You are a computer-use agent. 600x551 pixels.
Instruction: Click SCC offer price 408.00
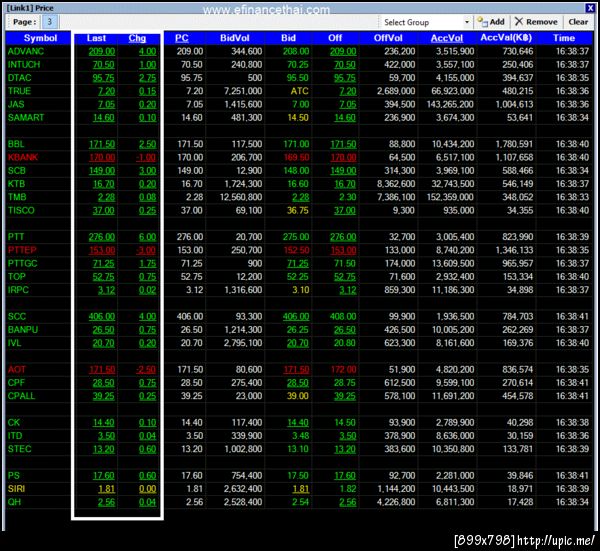343,317
